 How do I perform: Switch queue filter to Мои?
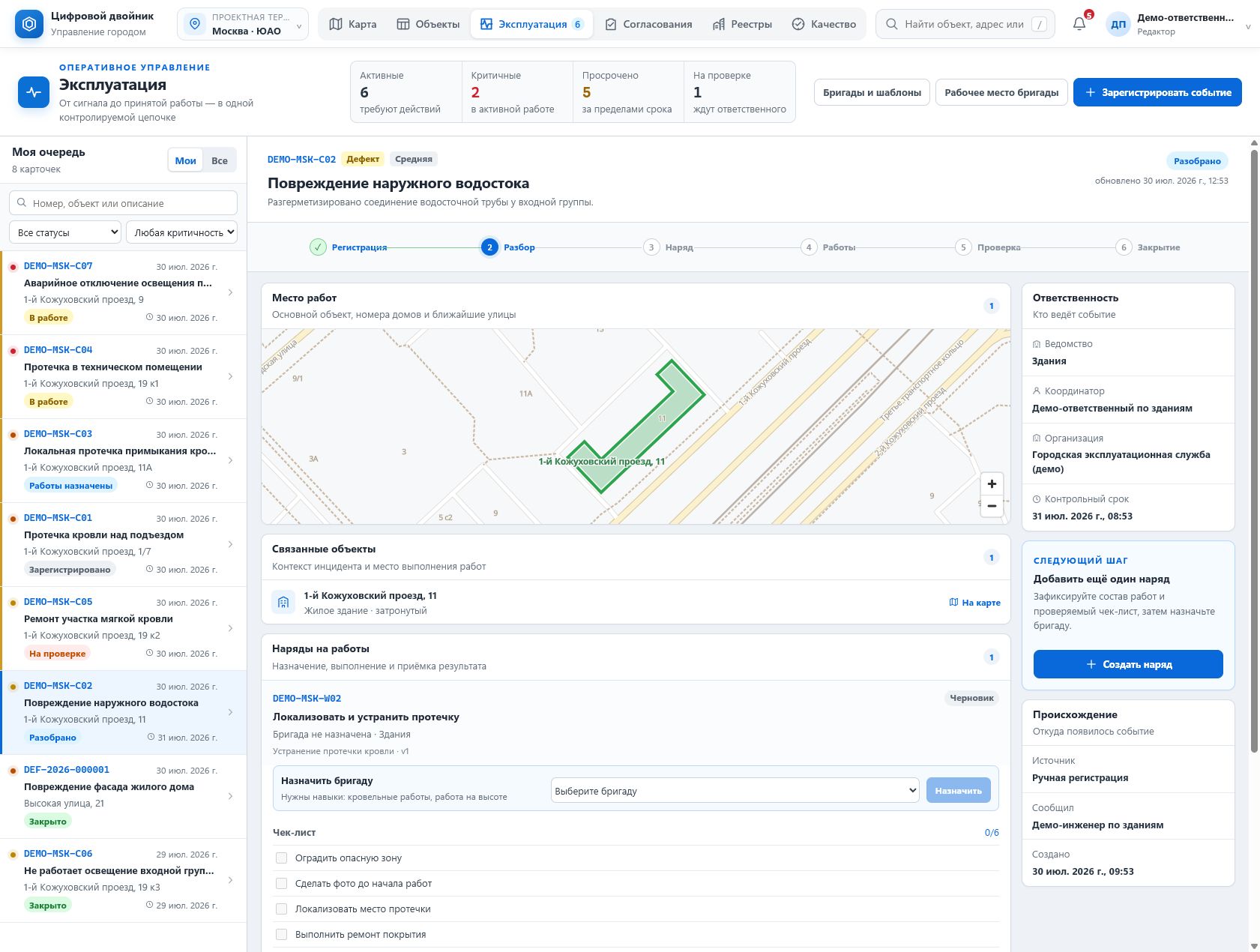click(x=185, y=160)
